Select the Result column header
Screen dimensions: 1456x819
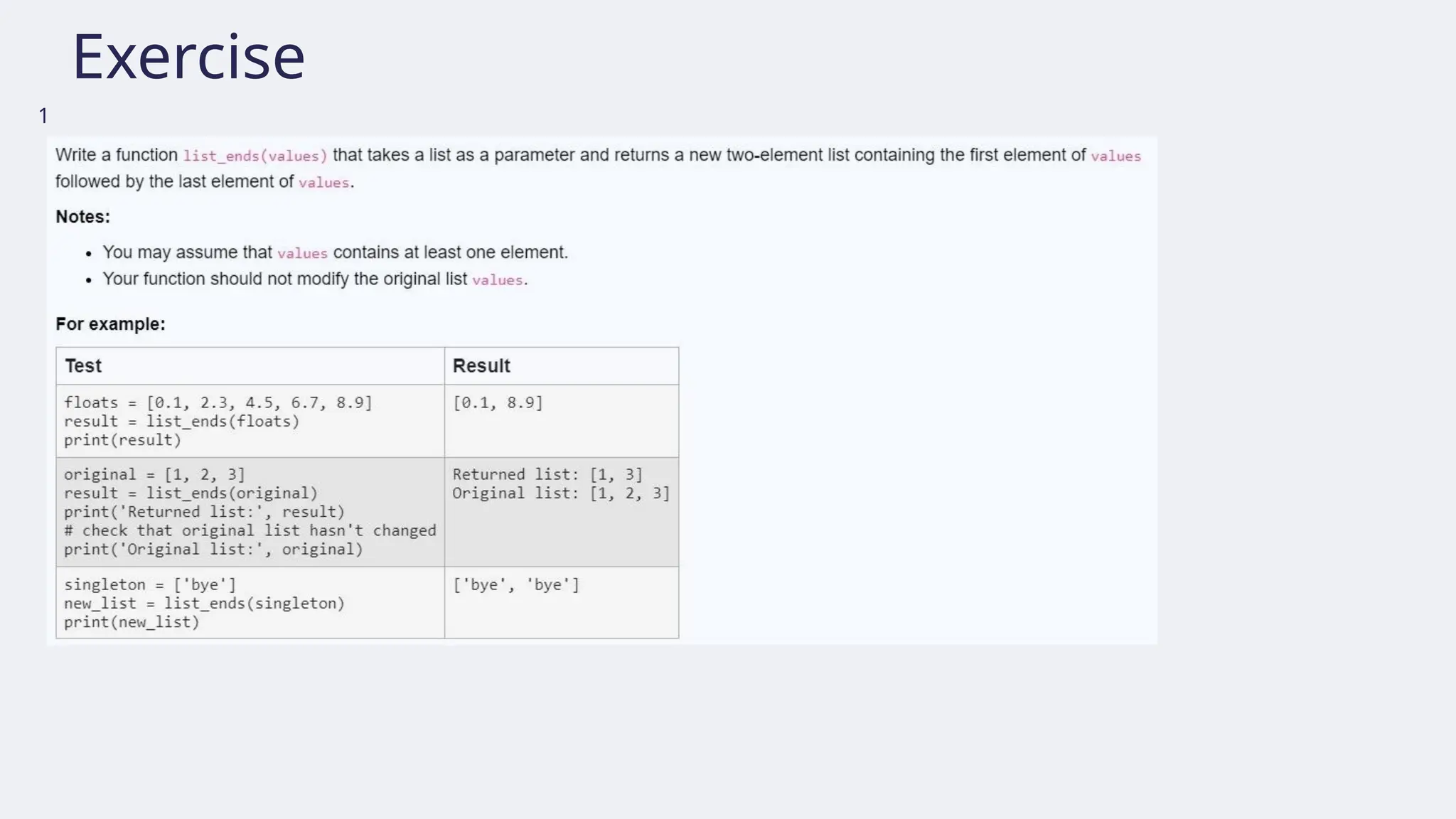click(481, 366)
